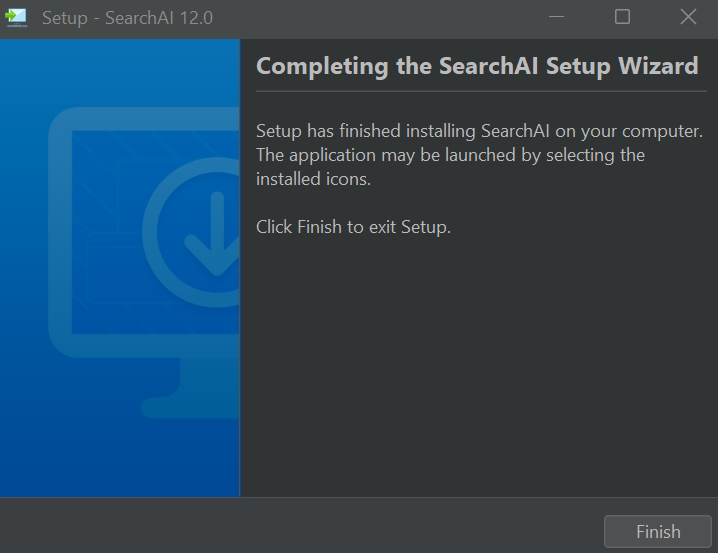
Task: Click the "Completing the SearchAI Setup Wizard" heading
Action: [477, 66]
